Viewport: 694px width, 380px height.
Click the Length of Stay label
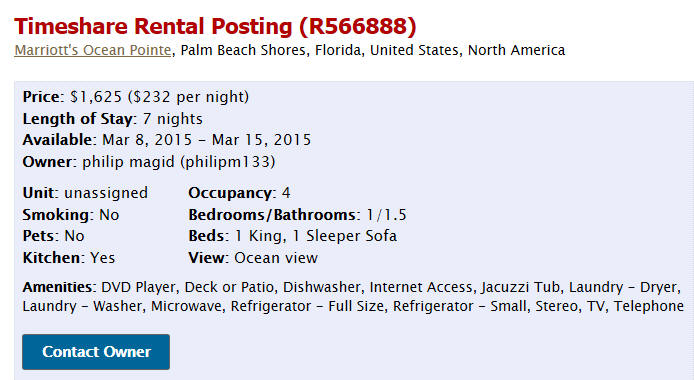click(78, 119)
